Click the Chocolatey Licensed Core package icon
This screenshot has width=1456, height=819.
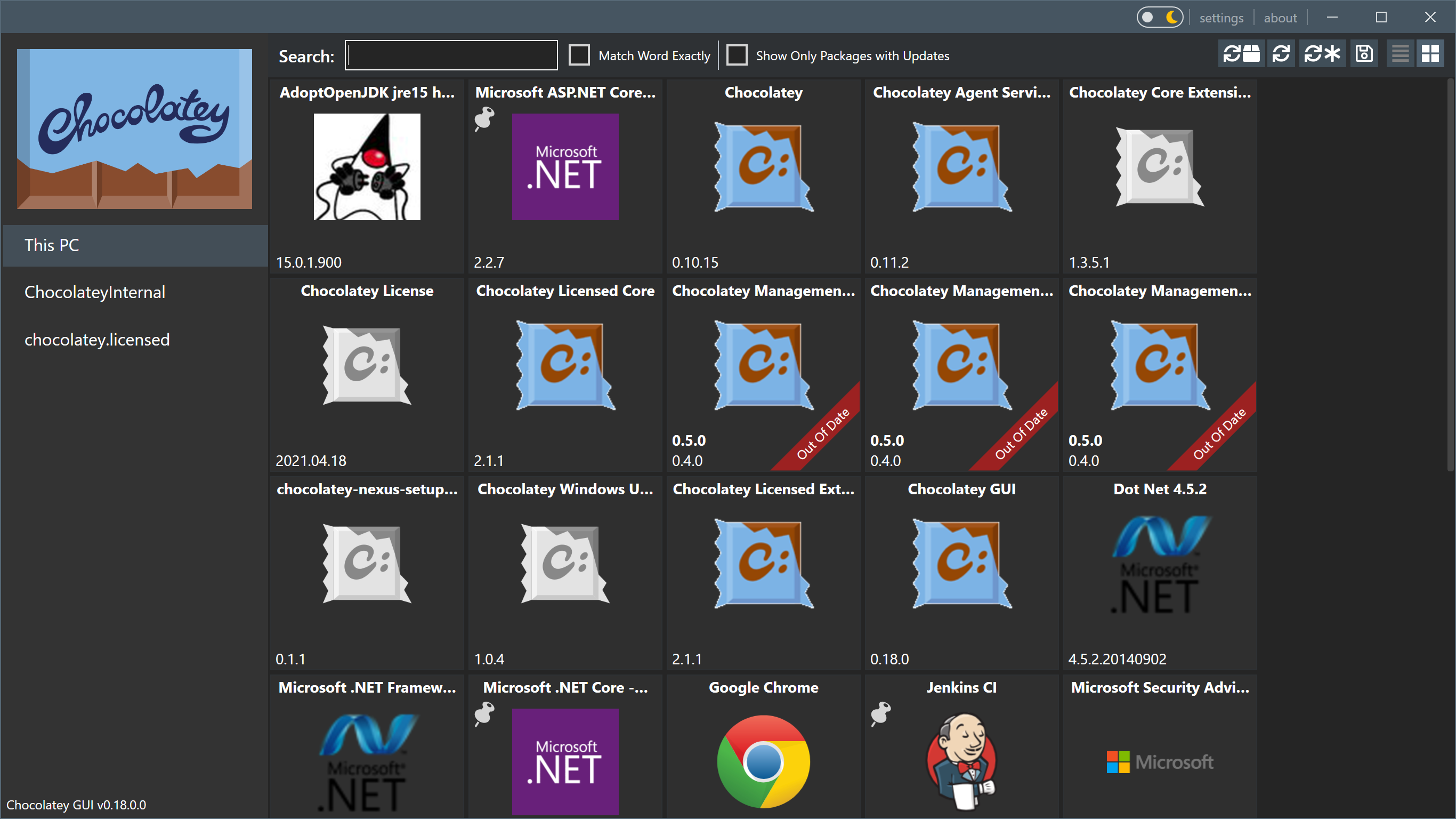(565, 365)
